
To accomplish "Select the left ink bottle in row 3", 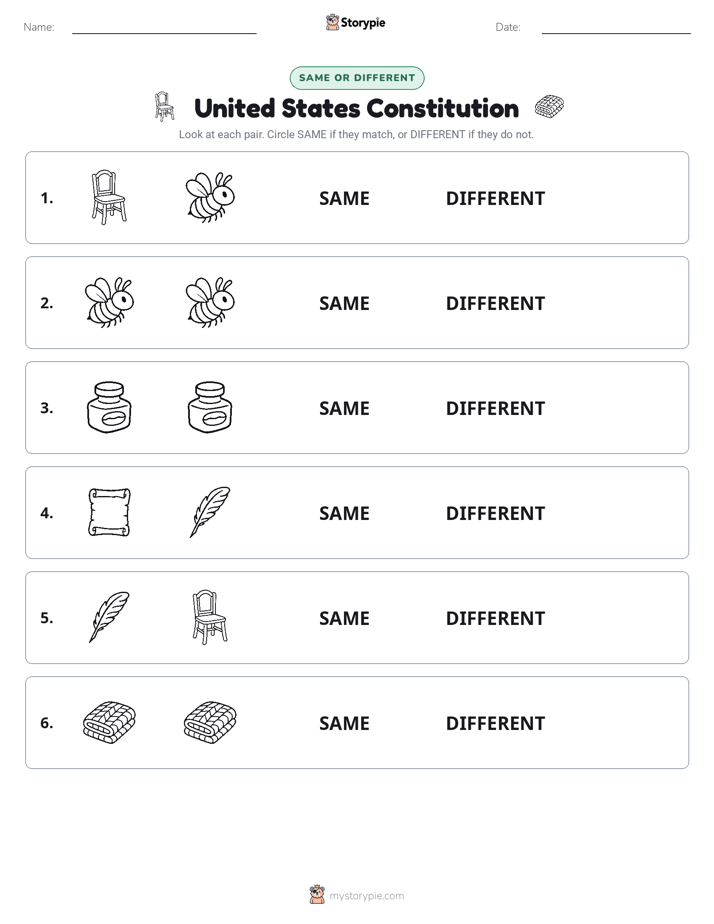I will pos(109,407).
